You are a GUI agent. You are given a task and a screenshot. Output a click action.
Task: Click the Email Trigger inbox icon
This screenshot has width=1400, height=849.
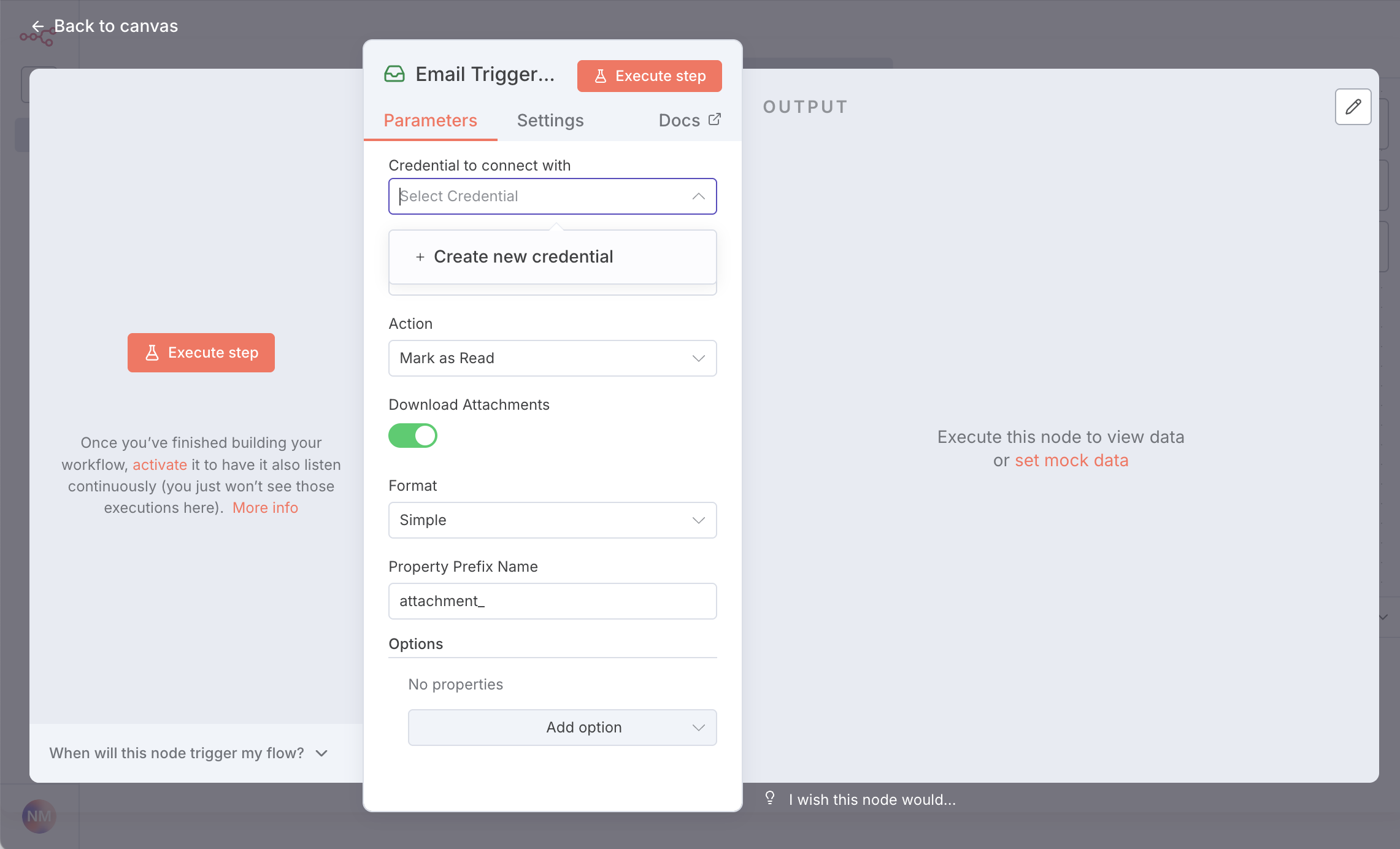[x=394, y=74]
